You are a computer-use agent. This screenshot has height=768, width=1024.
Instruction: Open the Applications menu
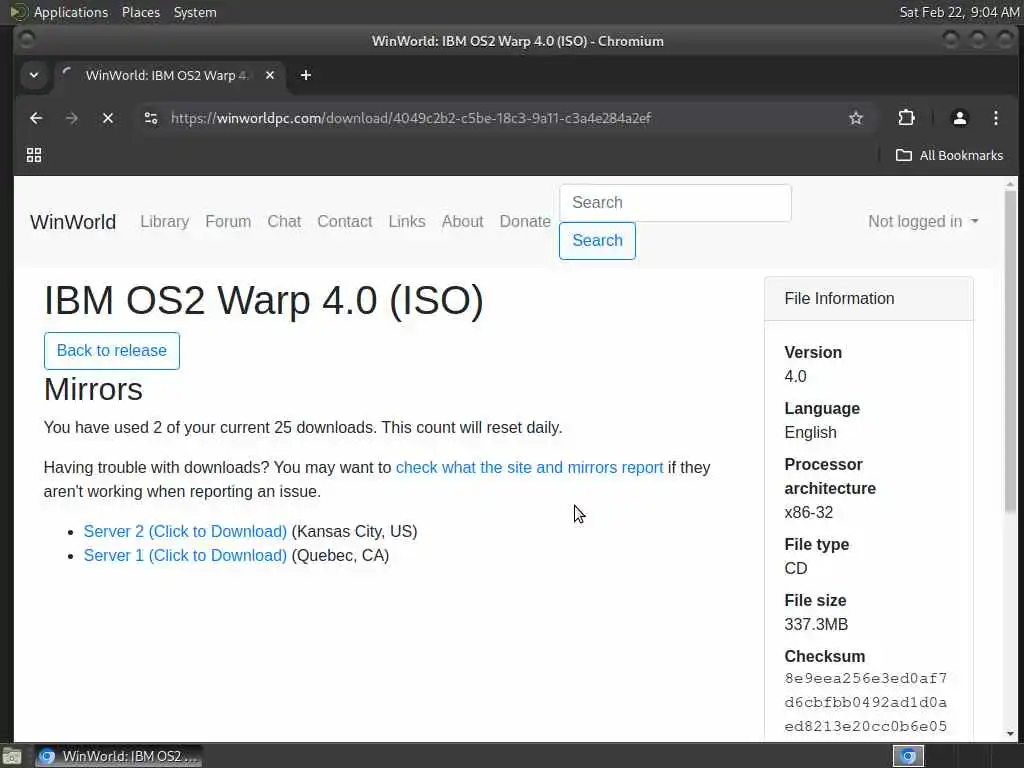click(71, 12)
